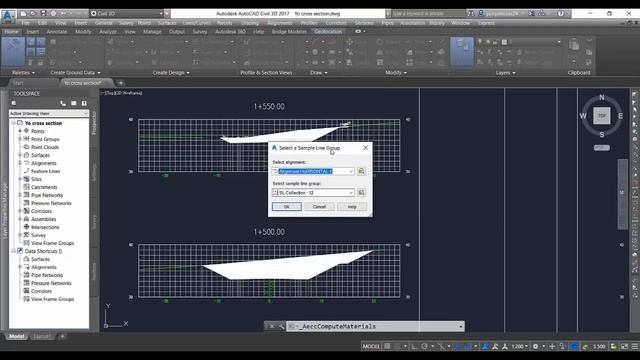The height and width of the screenshot is (360, 640).
Task: Click the E compass direction on the ViewCube
Action: click(620, 116)
